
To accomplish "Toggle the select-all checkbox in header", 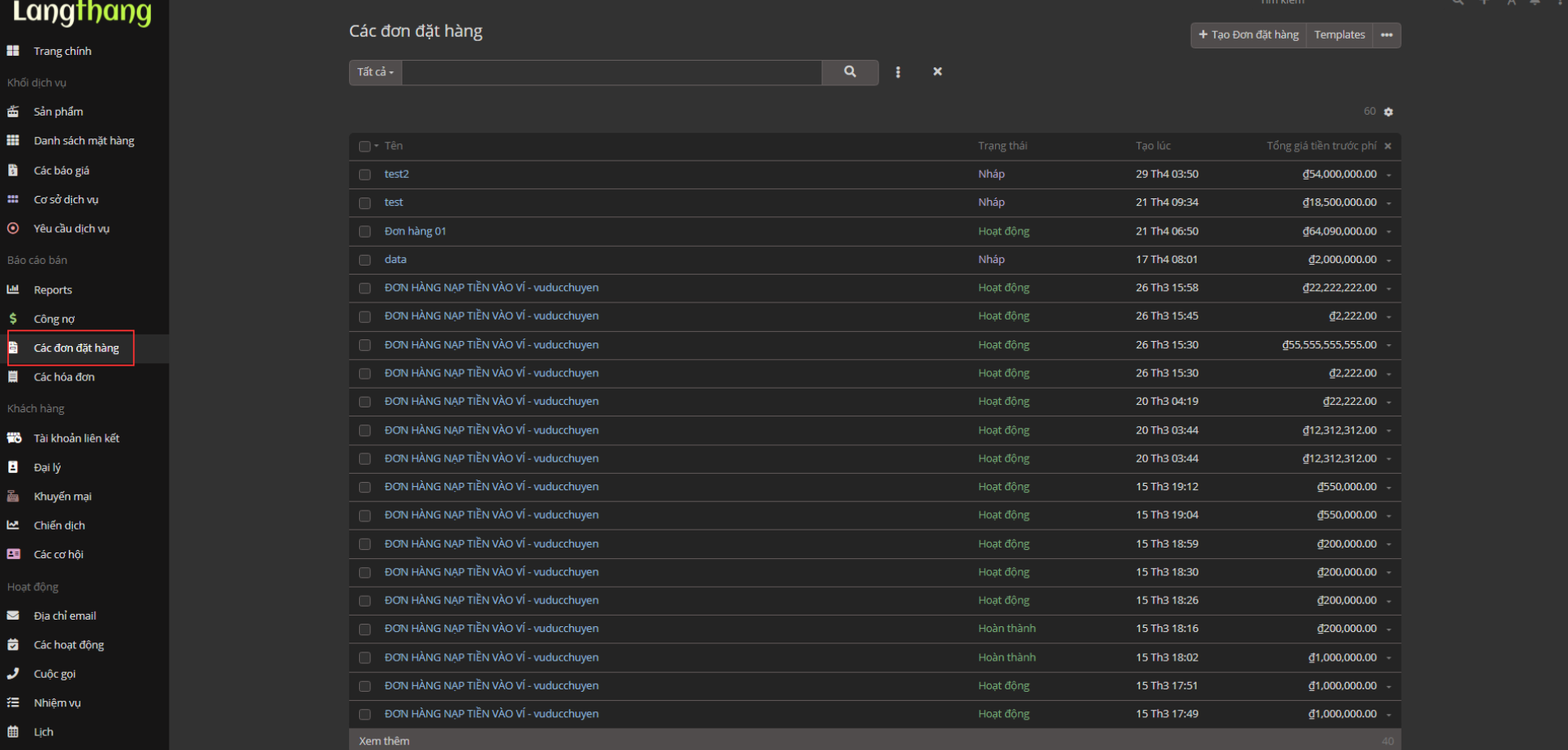I will (x=365, y=147).
